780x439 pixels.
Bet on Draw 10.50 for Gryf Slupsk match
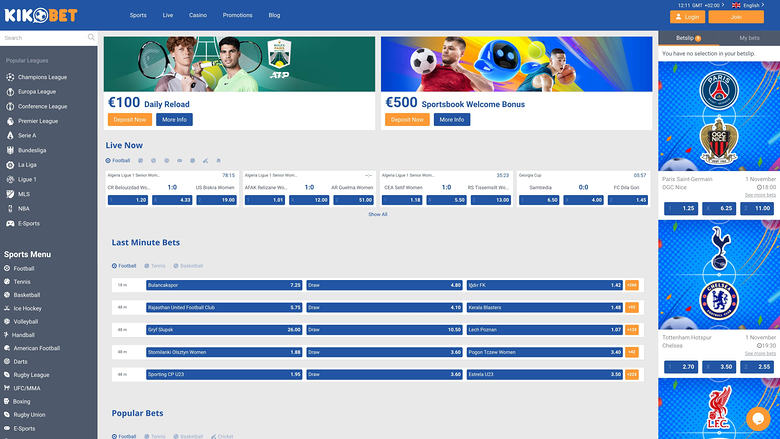pos(384,330)
